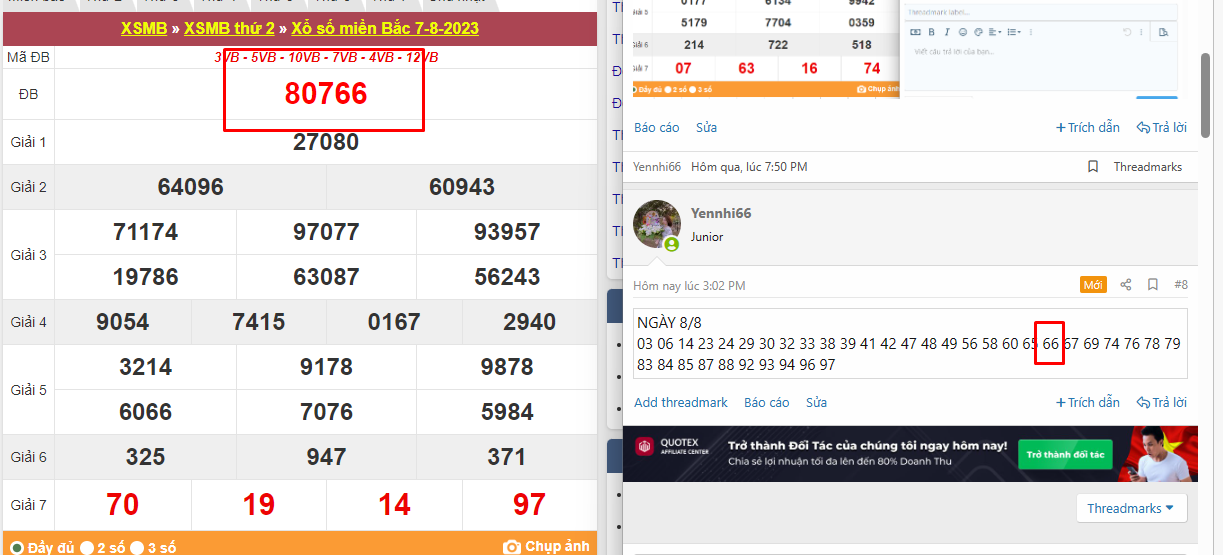Click Trả lời under post #8
This screenshot has width=1223, height=555.
(x=1162, y=402)
